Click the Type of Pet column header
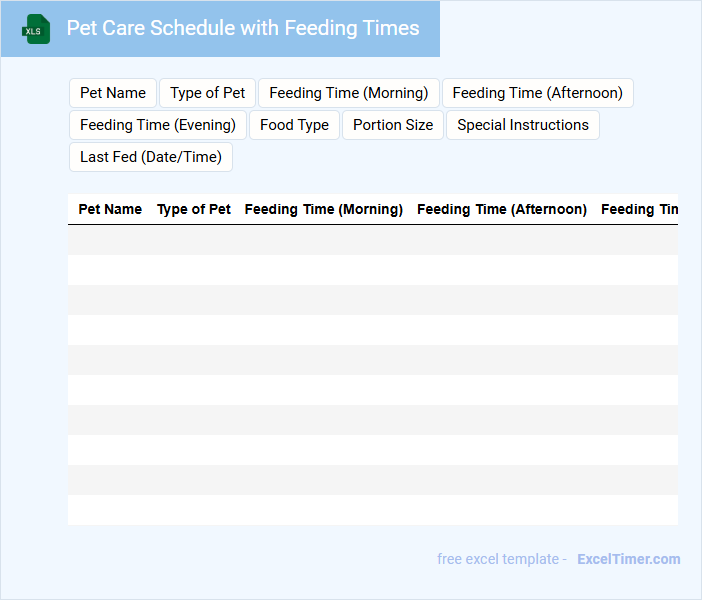This screenshot has width=702, height=600. tap(194, 210)
